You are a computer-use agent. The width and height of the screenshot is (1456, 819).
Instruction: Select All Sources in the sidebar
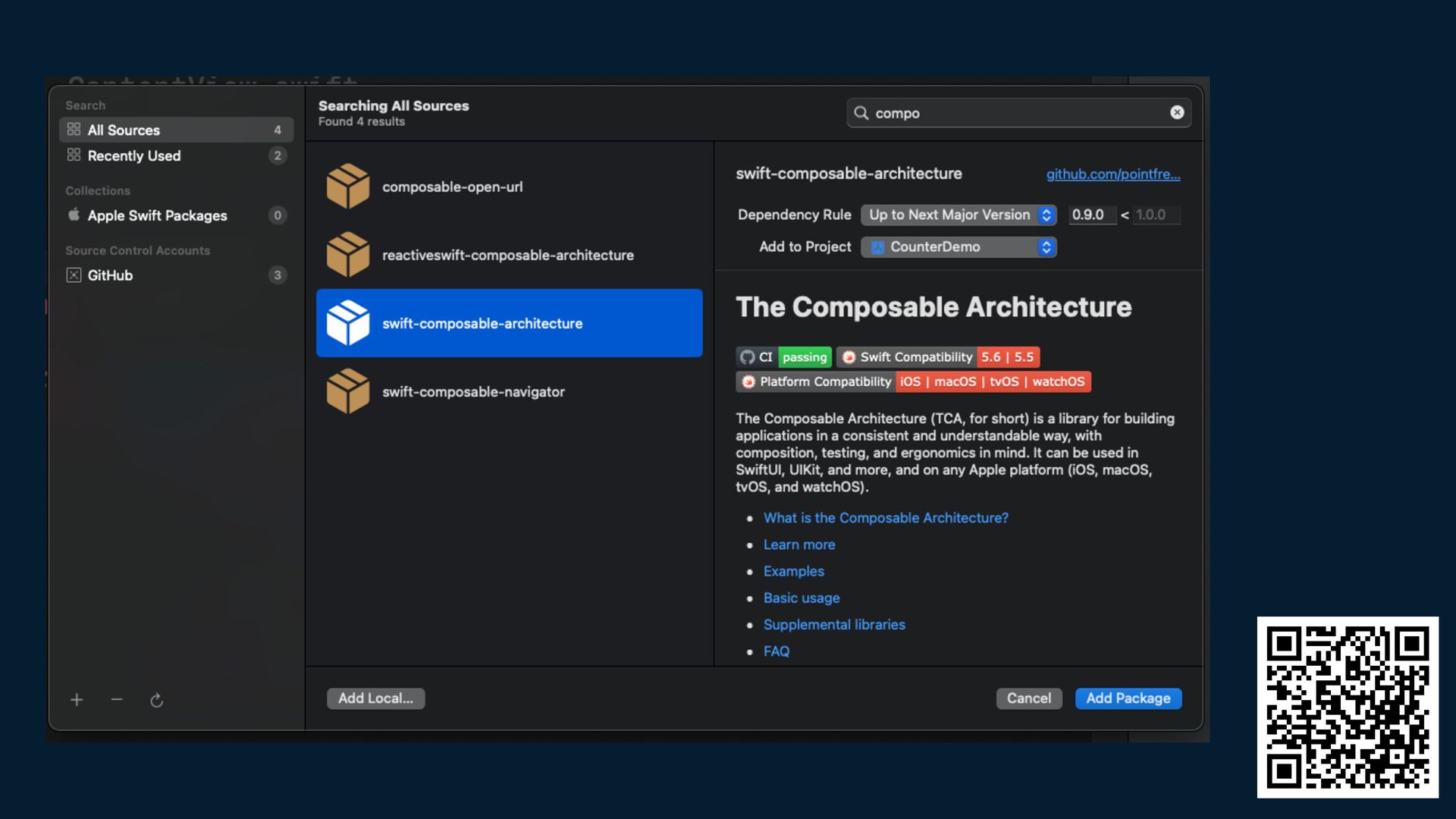click(x=176, y=130)
